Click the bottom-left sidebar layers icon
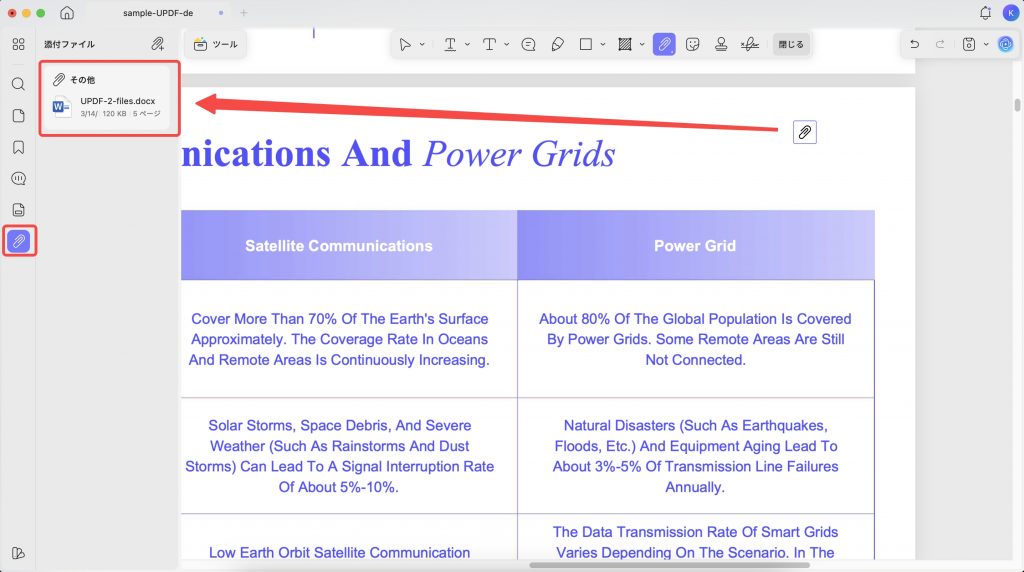This screenshot has width=1024, height=572. (18, 553)
